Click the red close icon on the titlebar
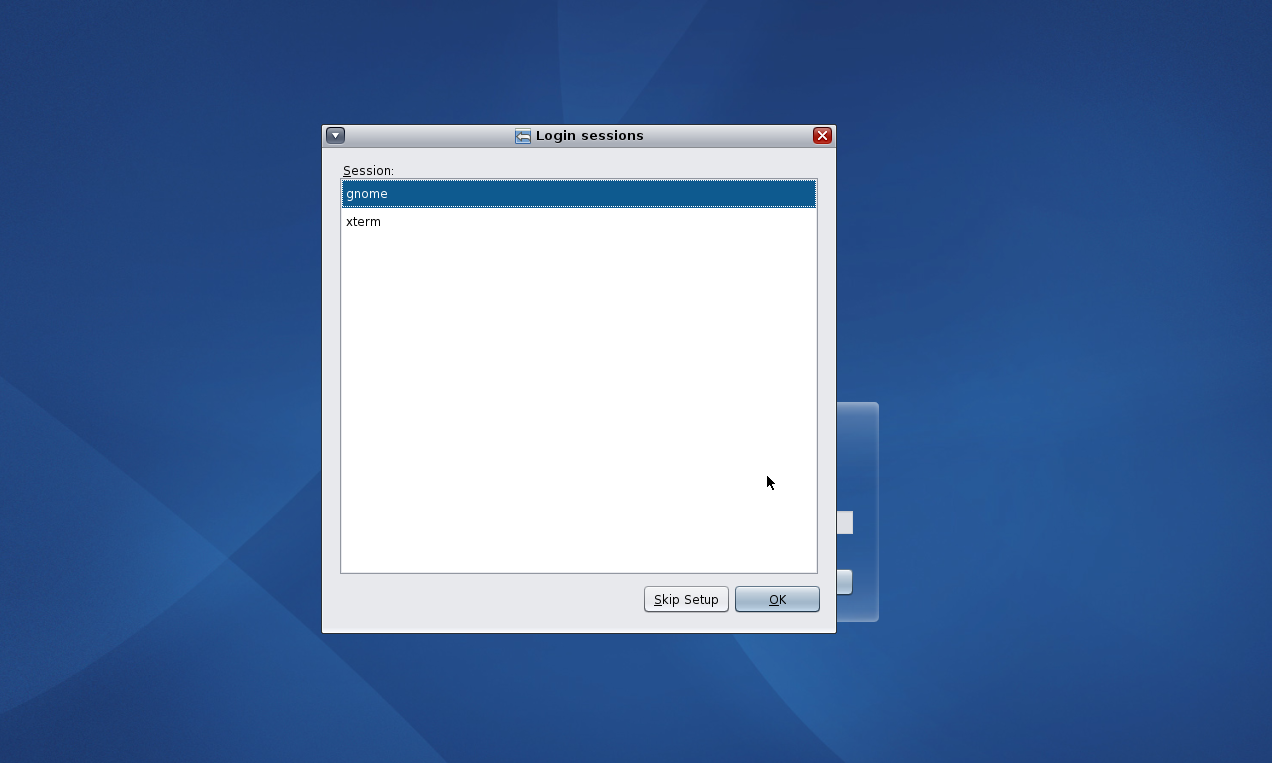1272x763 pixels. [822, 135]
